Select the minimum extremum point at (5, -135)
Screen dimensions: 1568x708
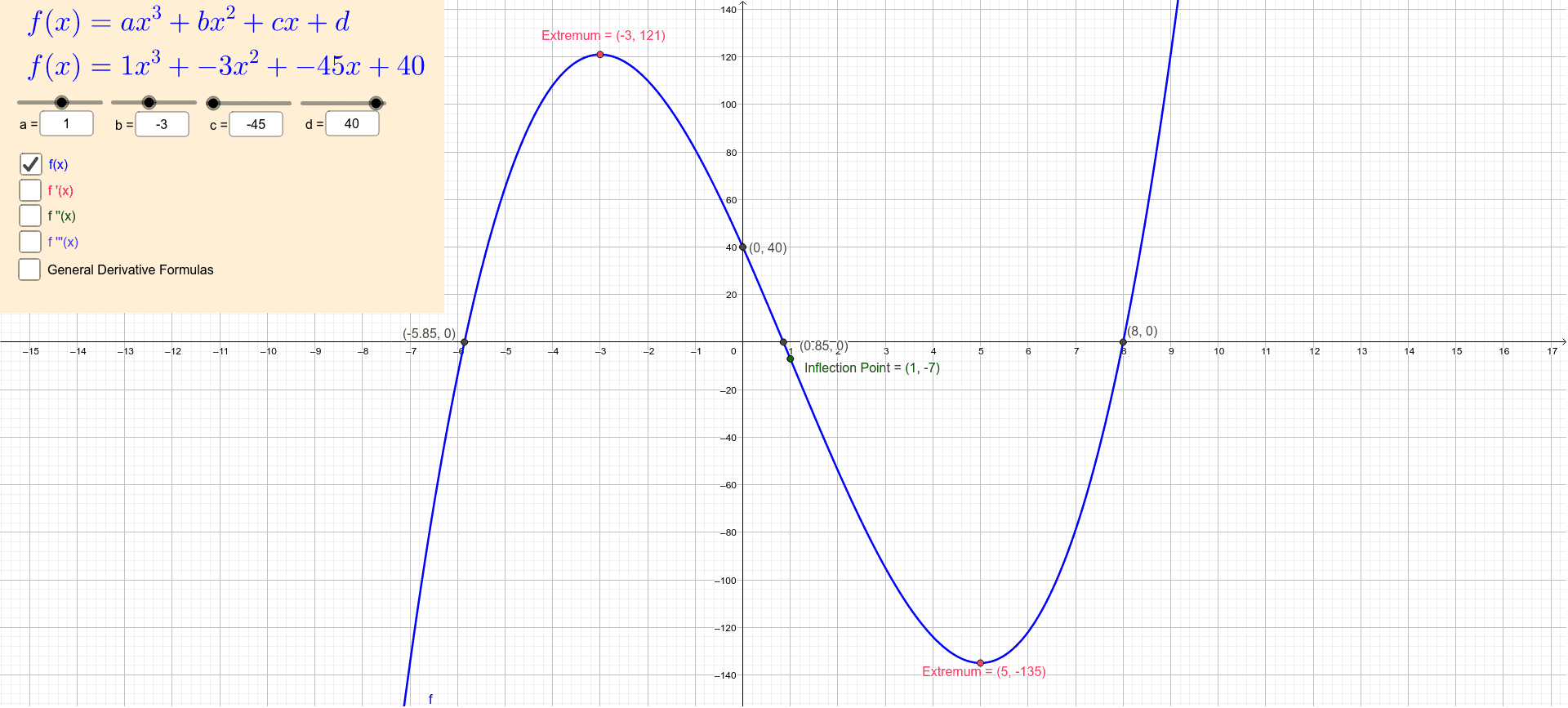coord(981,663)
